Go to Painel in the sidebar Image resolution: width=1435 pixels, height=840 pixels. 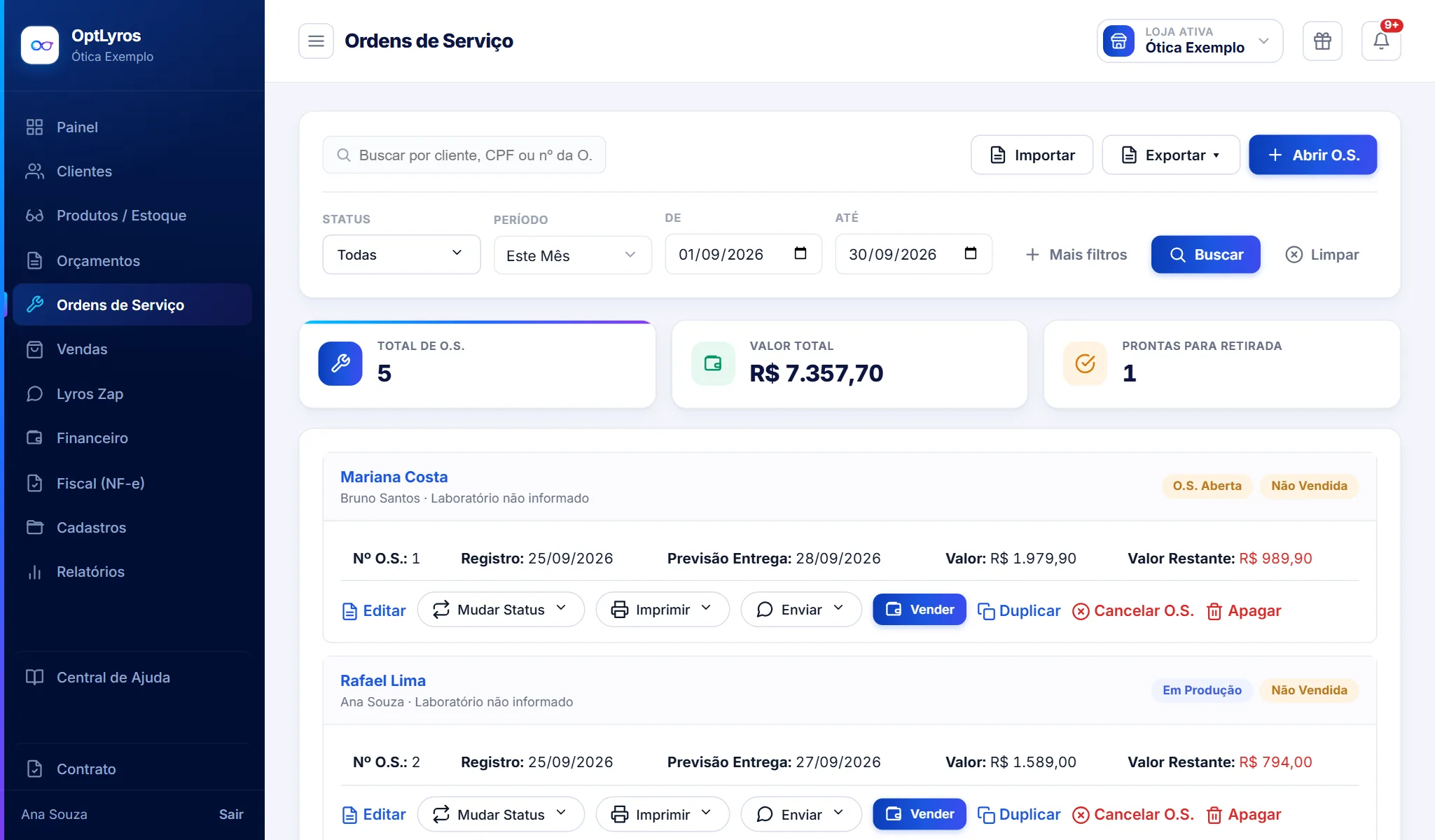coord(132,127)
